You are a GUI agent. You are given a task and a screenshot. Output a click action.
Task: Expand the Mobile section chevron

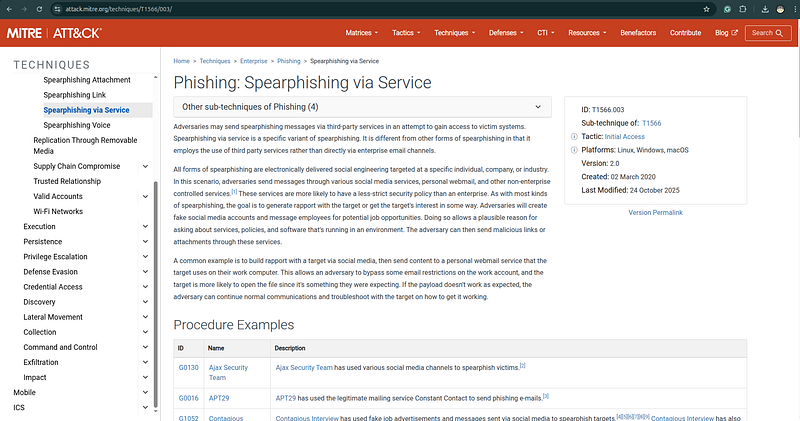click(145, 392)
